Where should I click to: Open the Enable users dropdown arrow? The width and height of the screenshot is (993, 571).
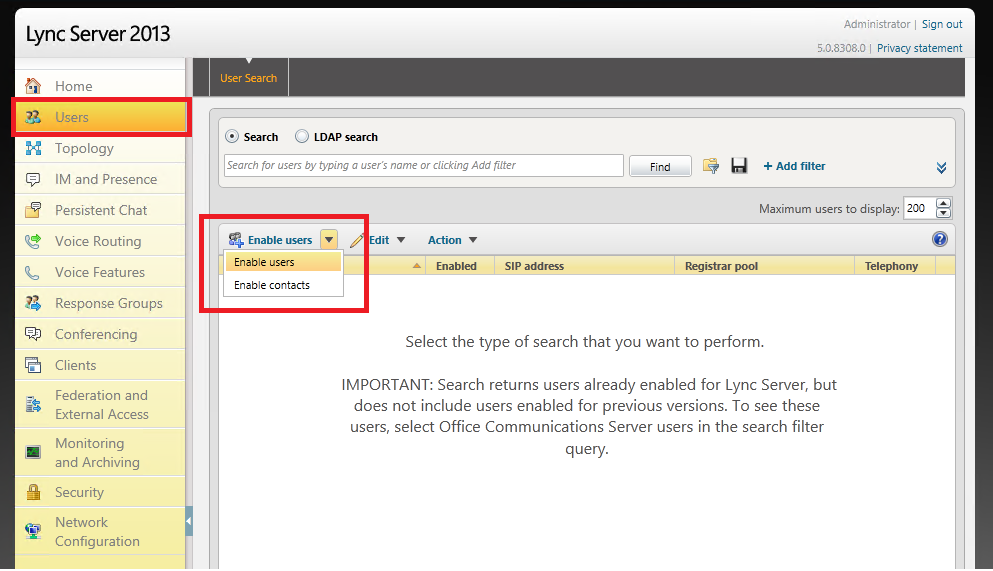tap(329, 240)
